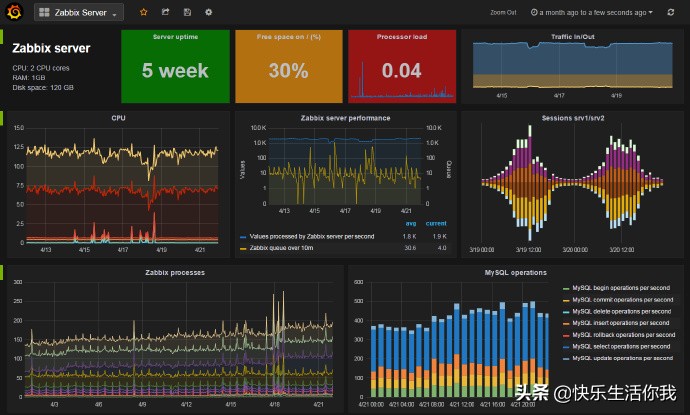Open the Free space on / panel title
The height and width of the screenshot is (415, 690).
point(289,37)
